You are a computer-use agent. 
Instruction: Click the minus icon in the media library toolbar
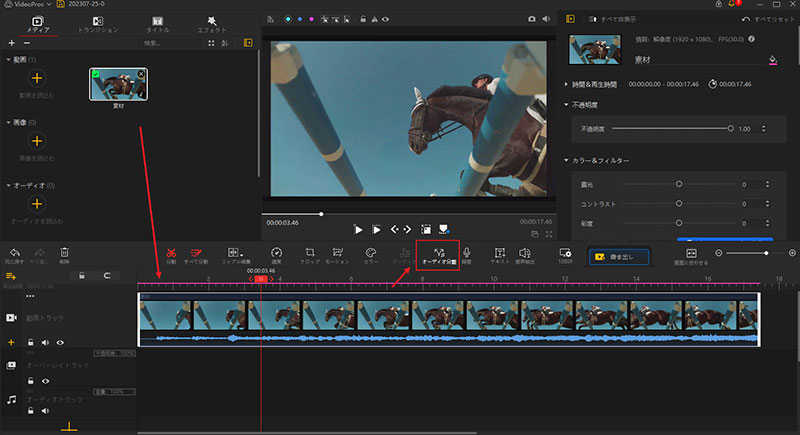[x=27, y=43]
